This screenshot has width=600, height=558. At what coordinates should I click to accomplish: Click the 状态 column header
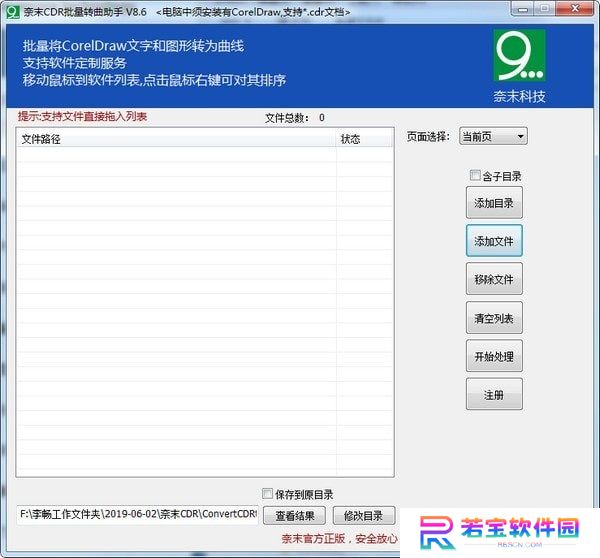365,139
